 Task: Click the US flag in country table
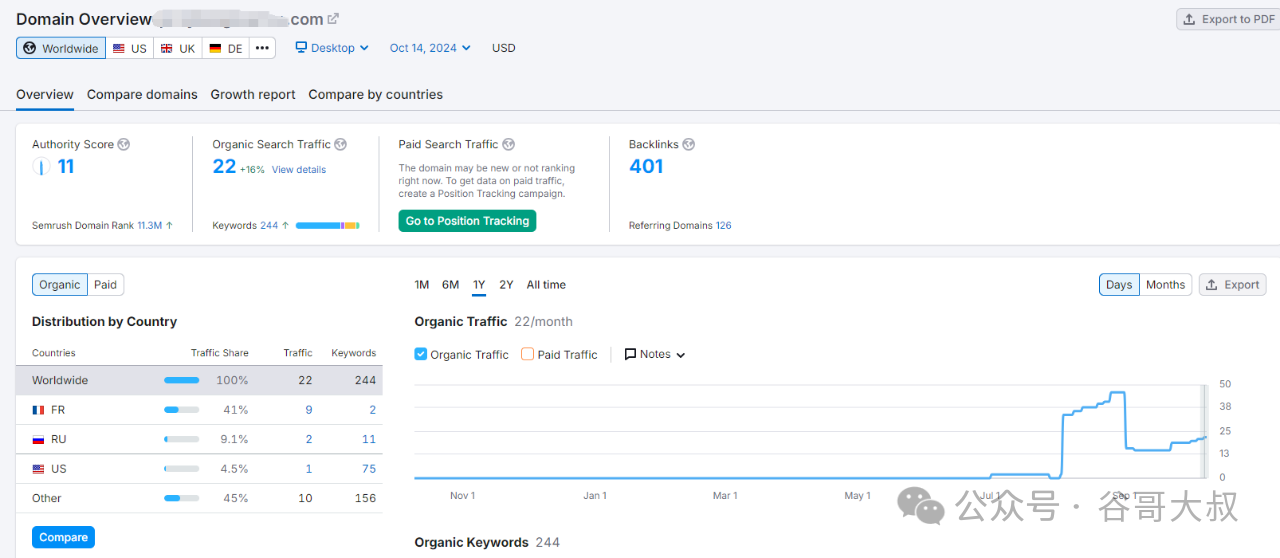pyautogui.click(x=38, y=469)
